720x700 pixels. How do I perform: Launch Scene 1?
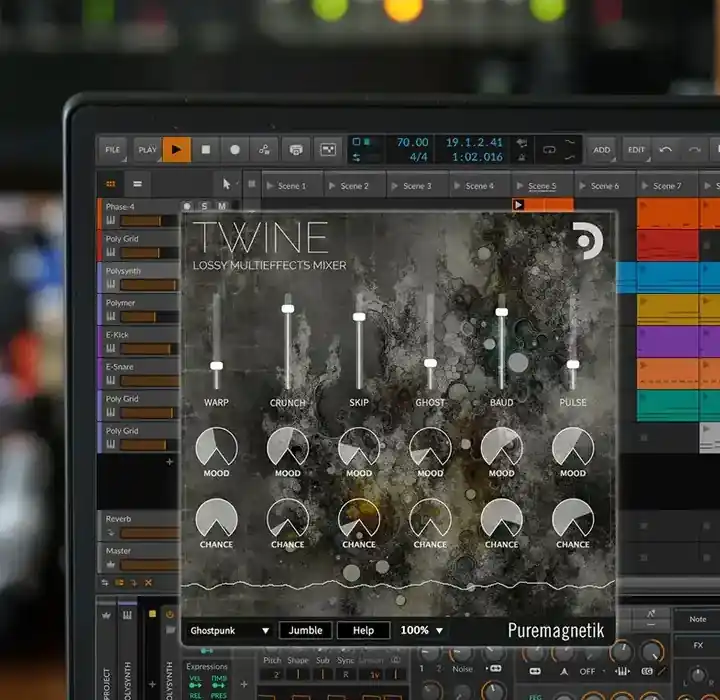(x=292, y=186)
